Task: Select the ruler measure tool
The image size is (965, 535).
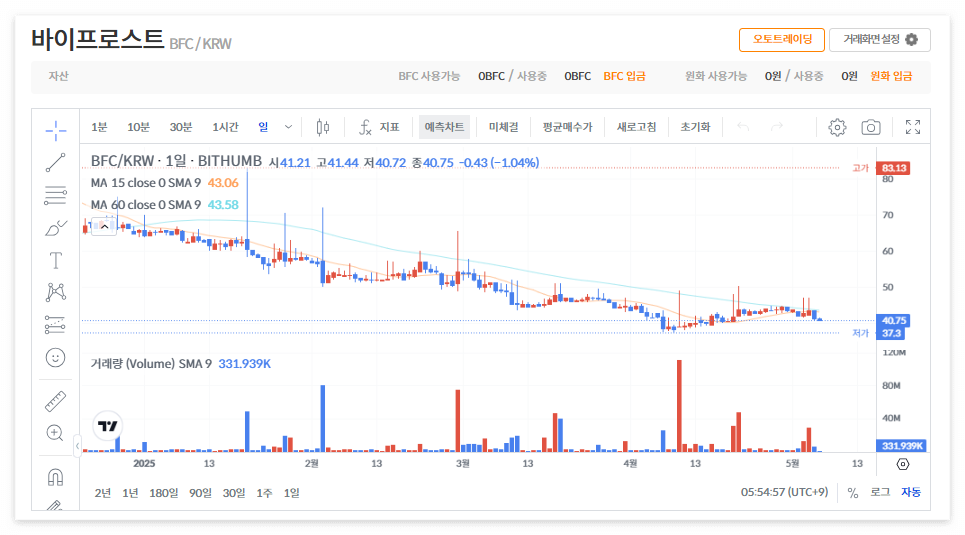Action: click(55, 401)
